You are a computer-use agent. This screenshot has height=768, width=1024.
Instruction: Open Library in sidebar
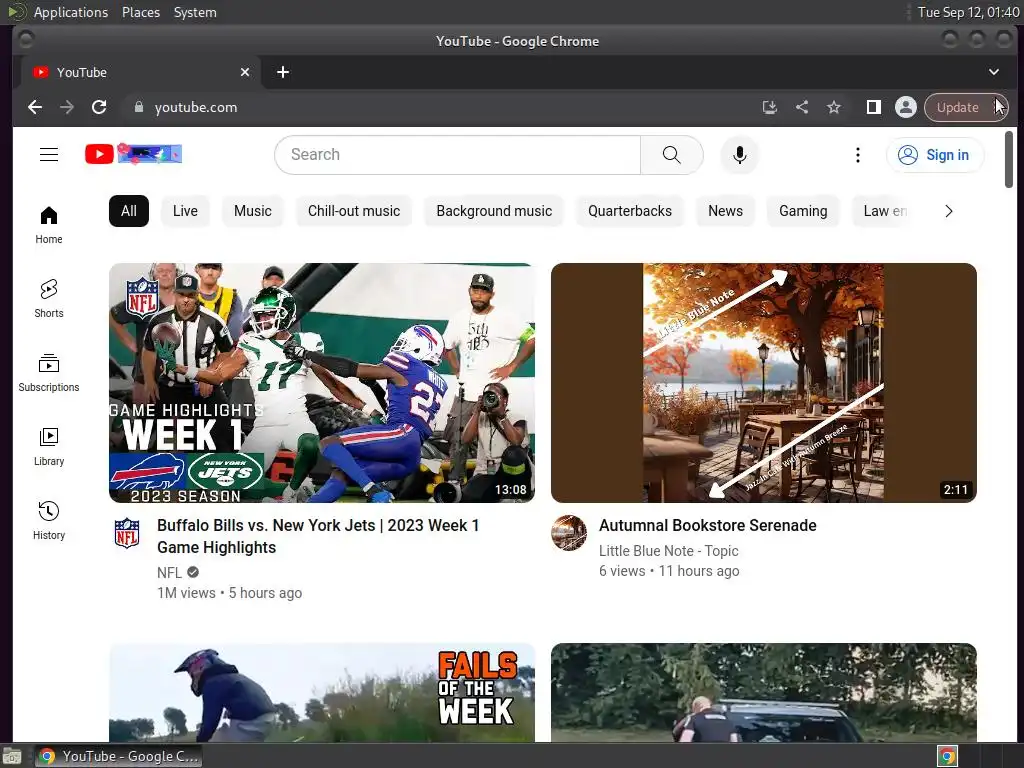coord(49,447)
